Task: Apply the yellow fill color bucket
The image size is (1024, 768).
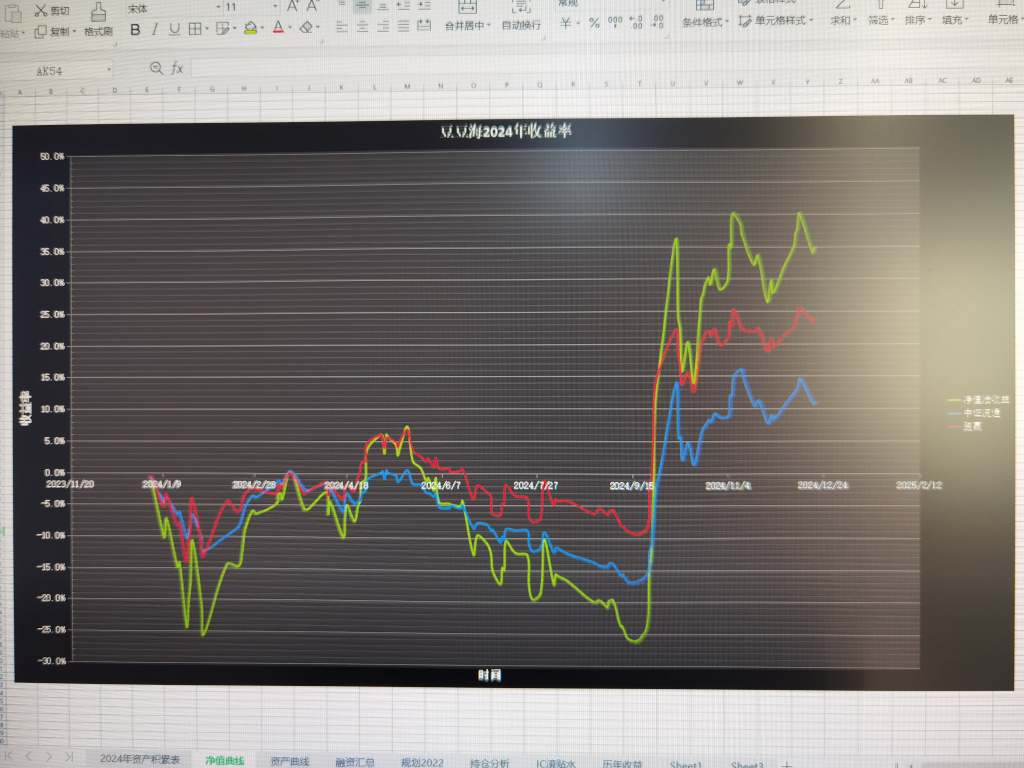Action: (250, 28)
